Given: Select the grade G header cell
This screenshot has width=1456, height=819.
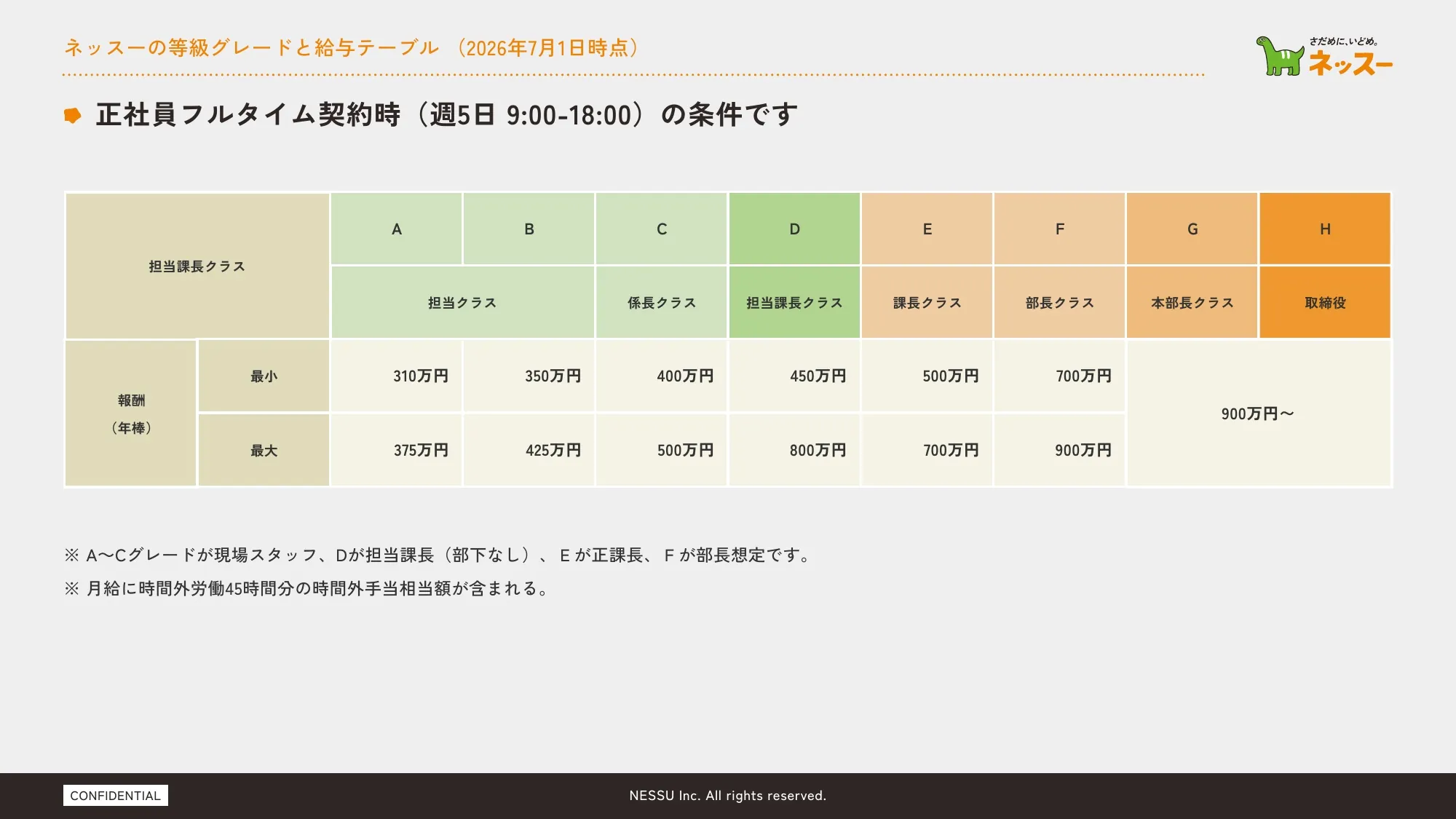Looking at the screenshot, I should [x=1192, y=229].
